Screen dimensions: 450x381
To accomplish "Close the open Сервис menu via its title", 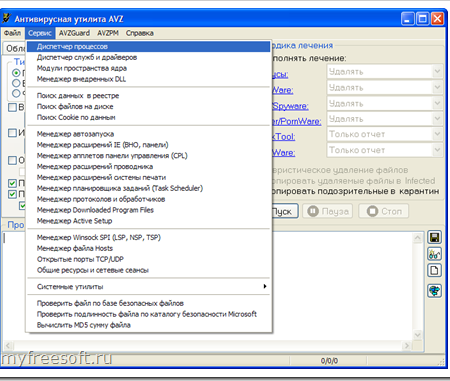I will pyautogui.click(x=40, y=33).
